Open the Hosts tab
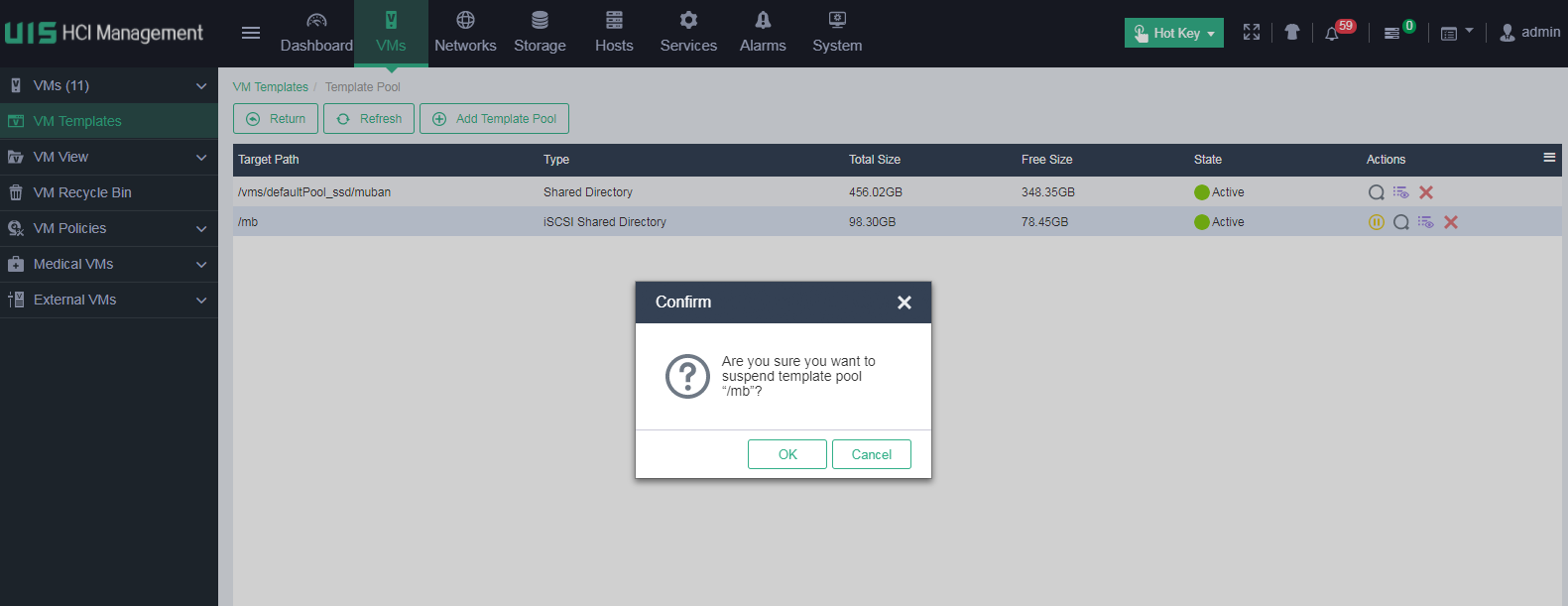Image resolution: width=1568 pixels, height=606 pixels. 614,33
